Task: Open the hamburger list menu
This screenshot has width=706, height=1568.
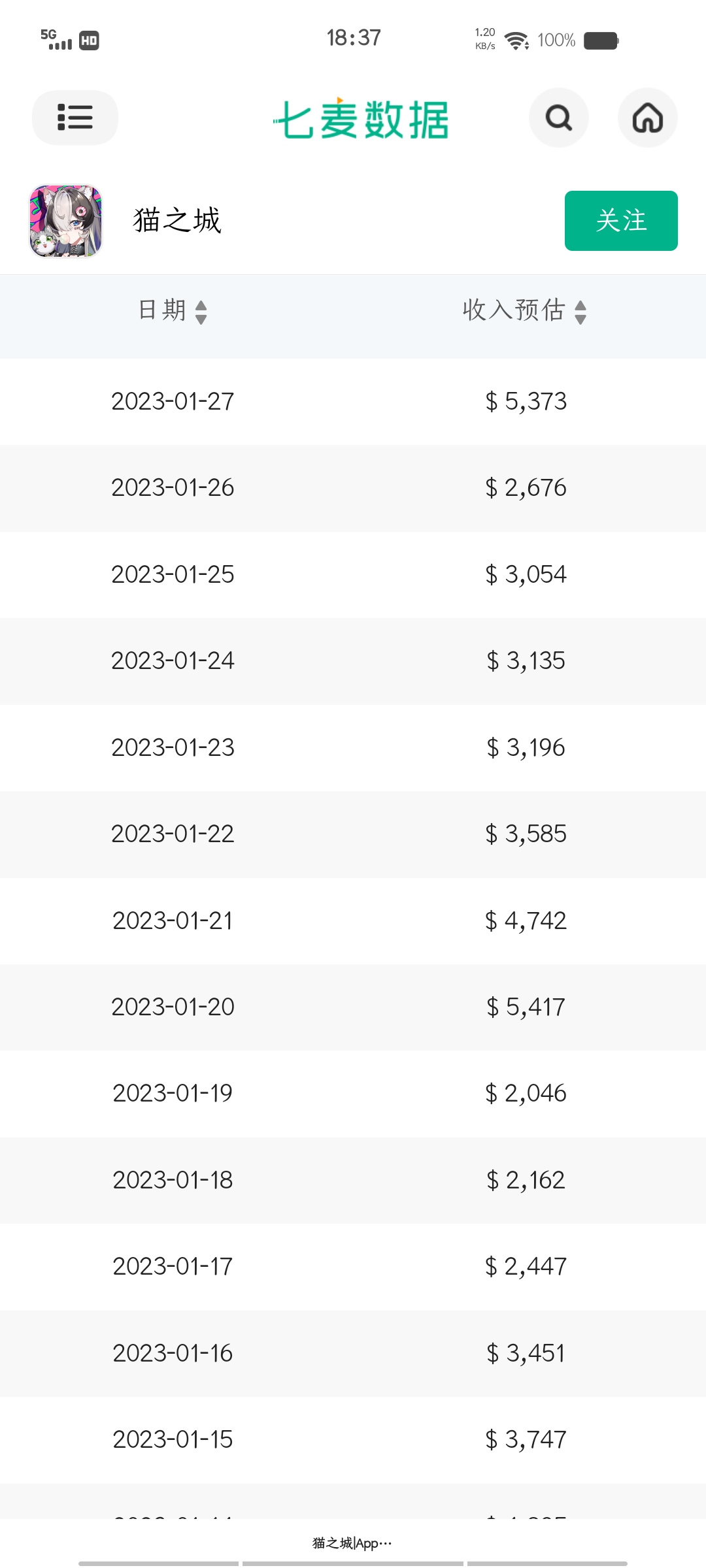Action: coord(75,118)
